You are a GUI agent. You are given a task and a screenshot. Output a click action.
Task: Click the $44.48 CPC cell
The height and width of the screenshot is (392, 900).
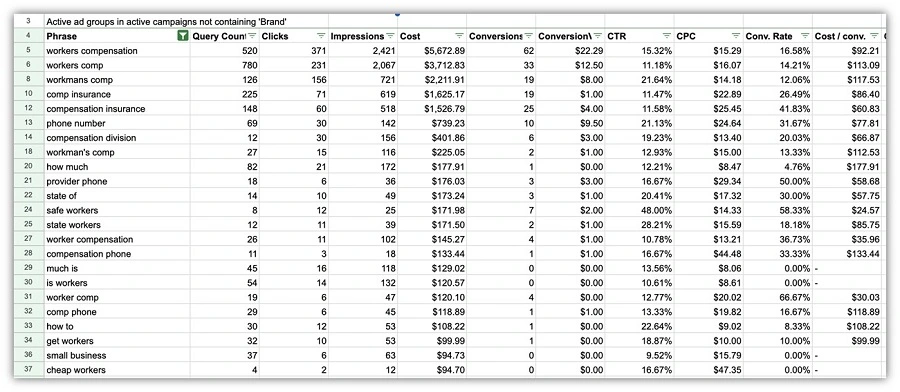(x=708, y=254)
